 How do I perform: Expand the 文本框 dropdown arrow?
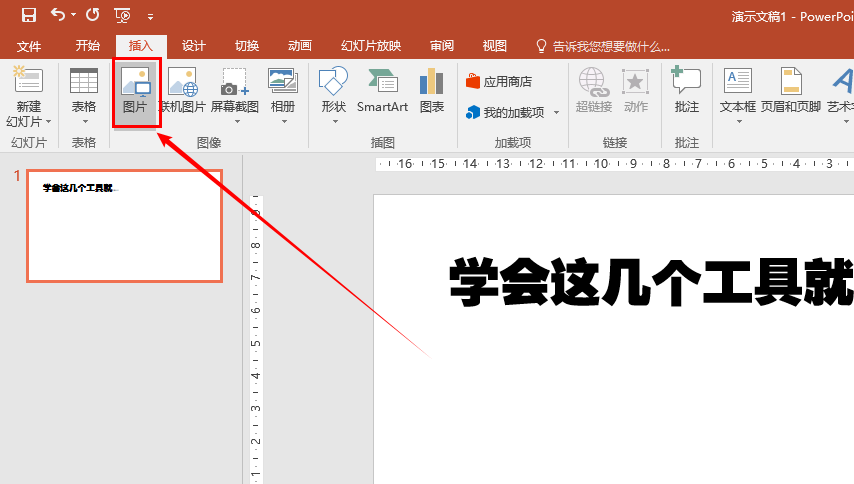(x=739, y=121)
